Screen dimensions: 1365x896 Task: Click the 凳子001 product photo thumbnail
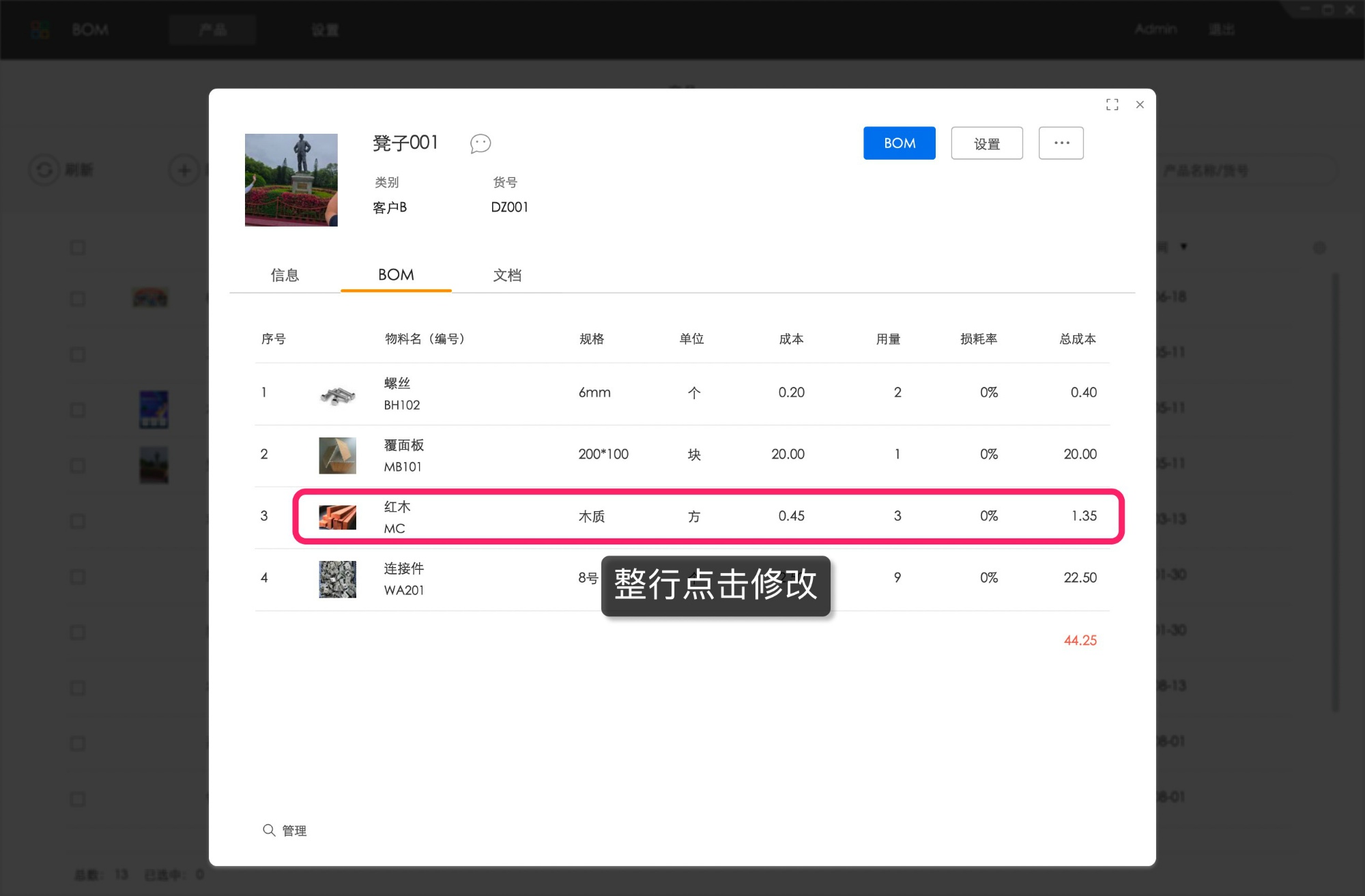(x=291, y=180)
